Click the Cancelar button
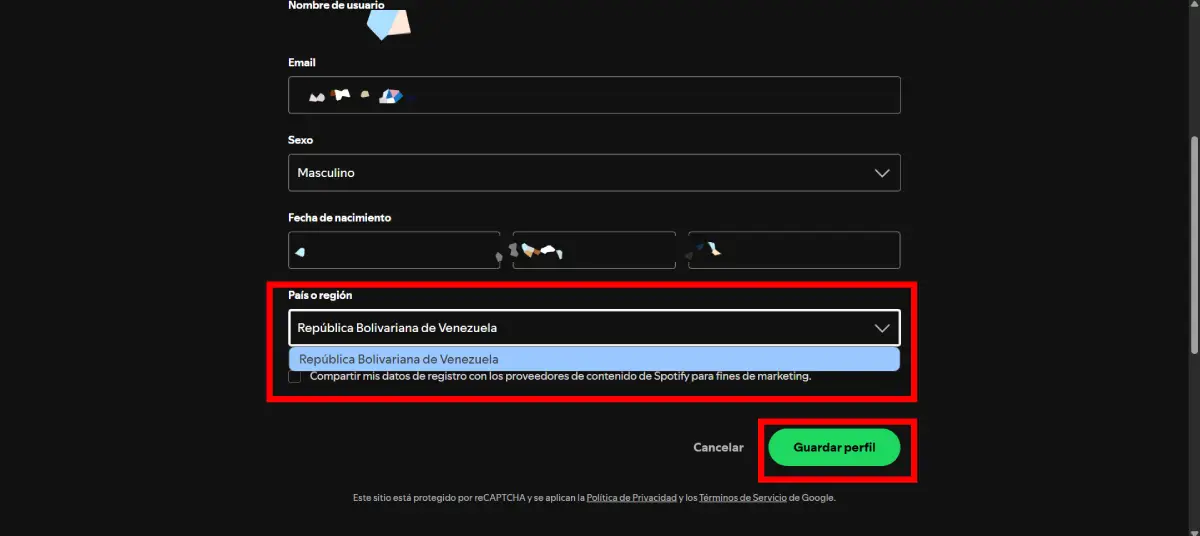 [718, 448]
